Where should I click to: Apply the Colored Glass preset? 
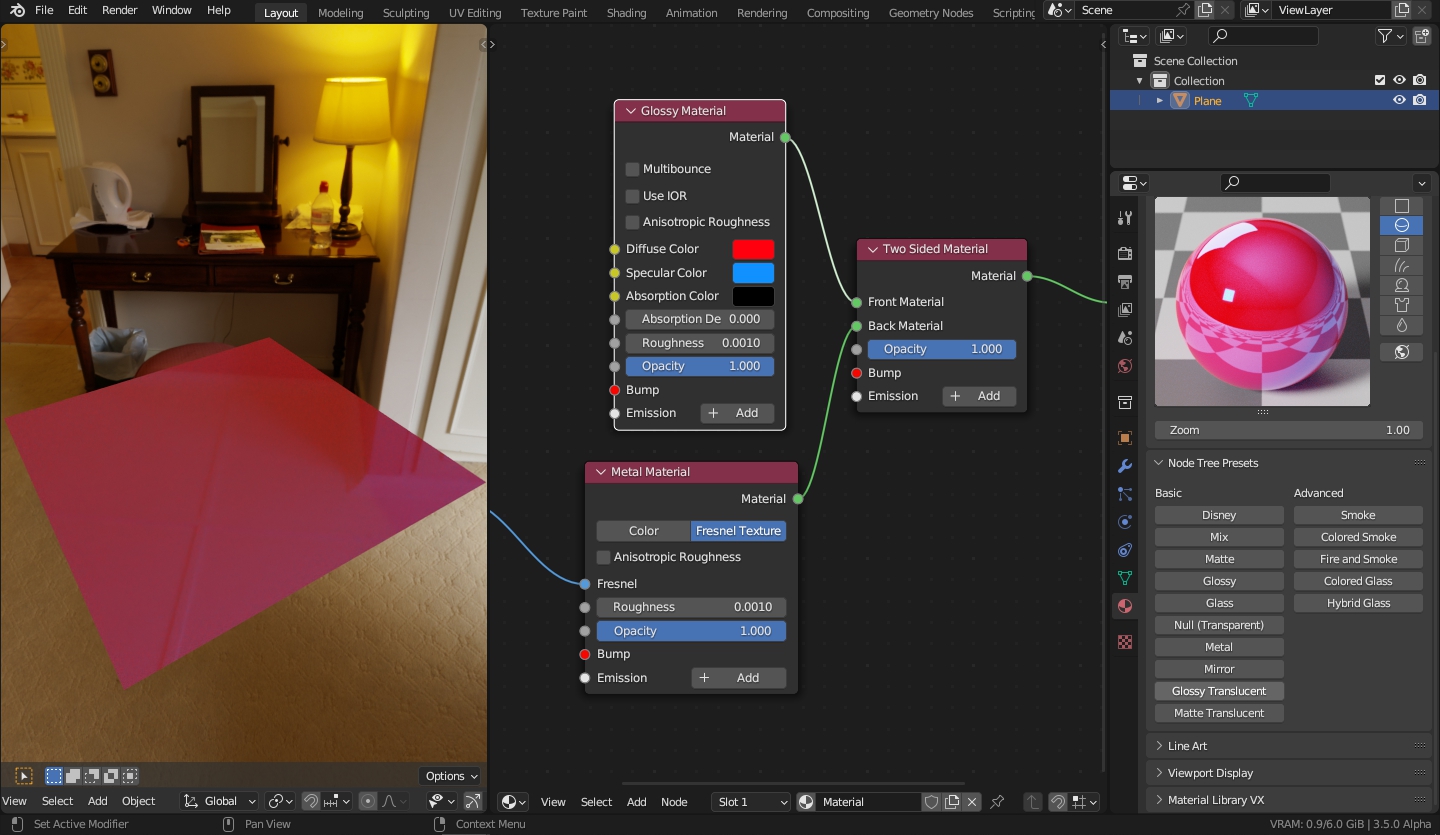click(x=1358, y=581)
